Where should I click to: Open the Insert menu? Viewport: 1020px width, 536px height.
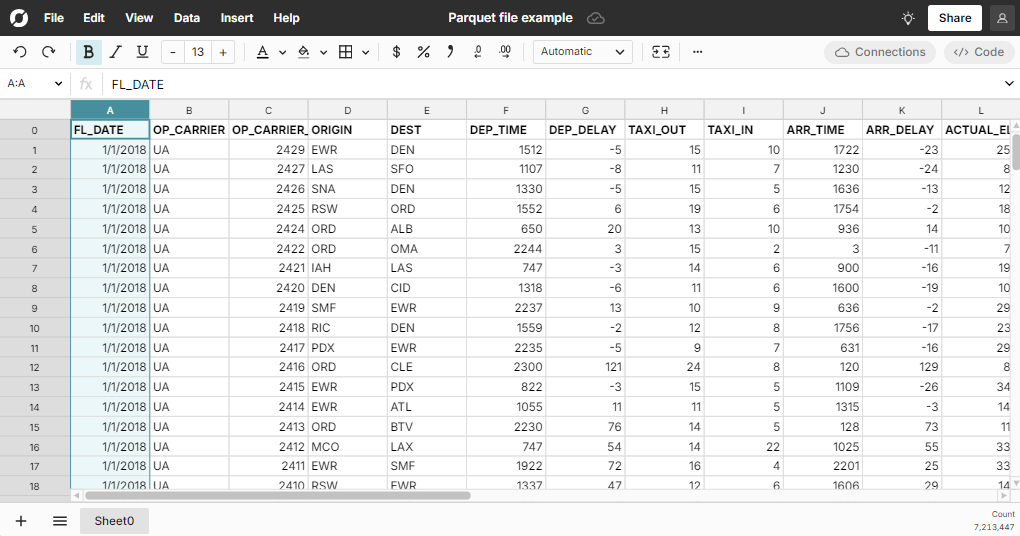tap(237, 18)
